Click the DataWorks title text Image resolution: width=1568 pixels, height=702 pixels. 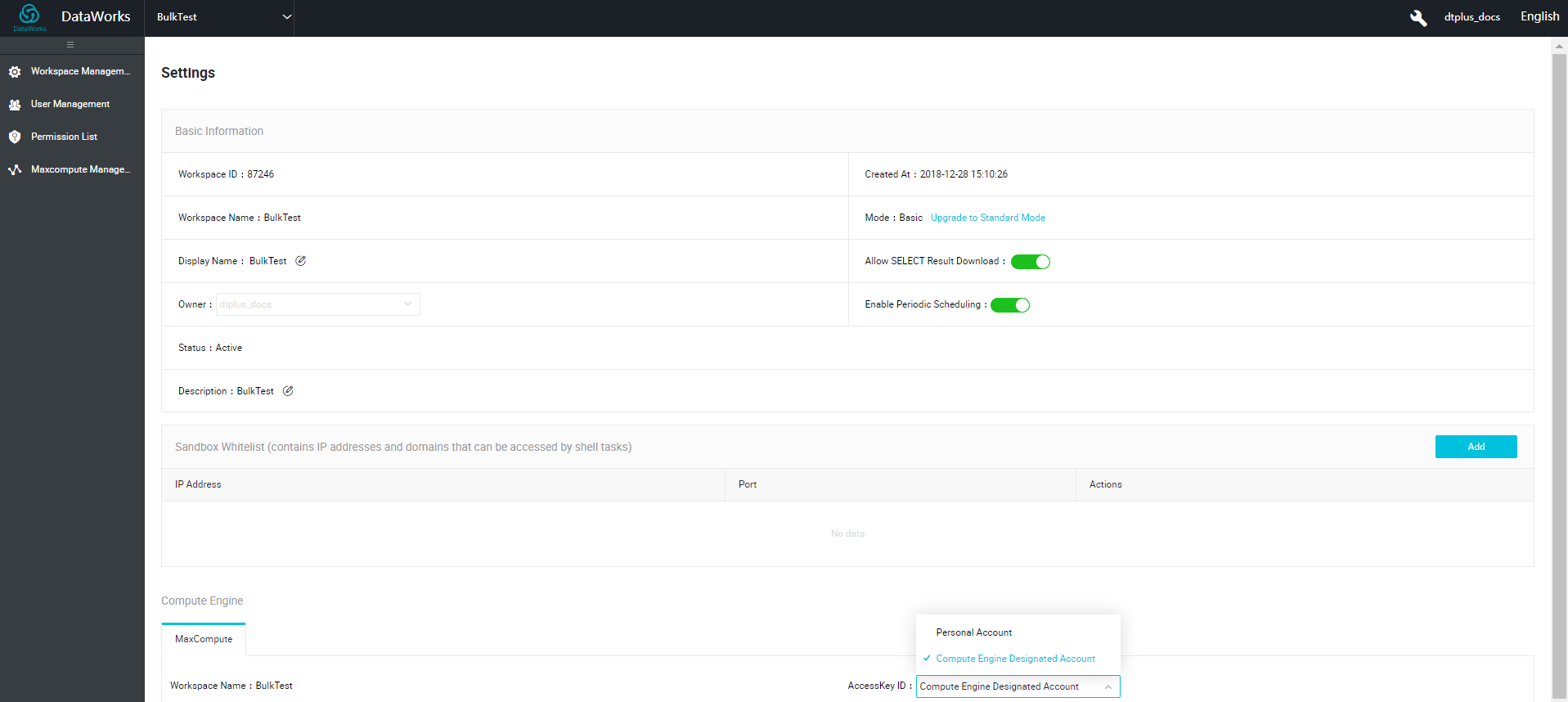pyautogui.click(x=96, y=16)
